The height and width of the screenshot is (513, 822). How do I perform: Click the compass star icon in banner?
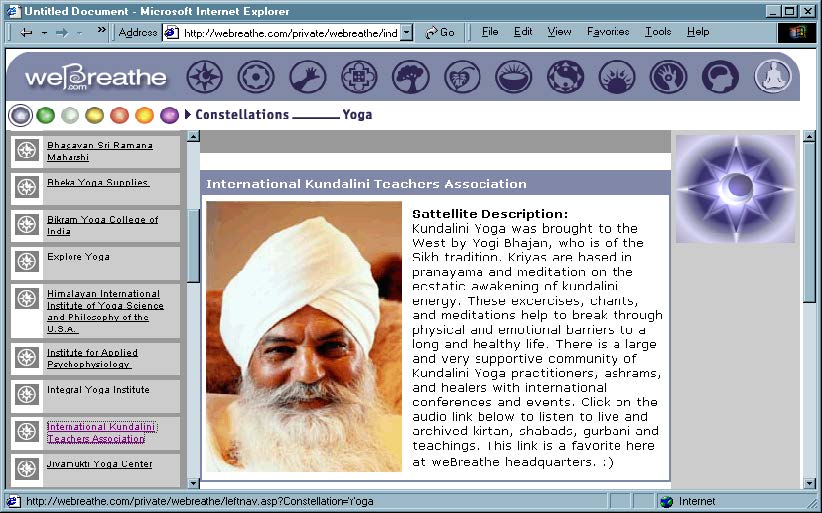click(x=204, y=76)
